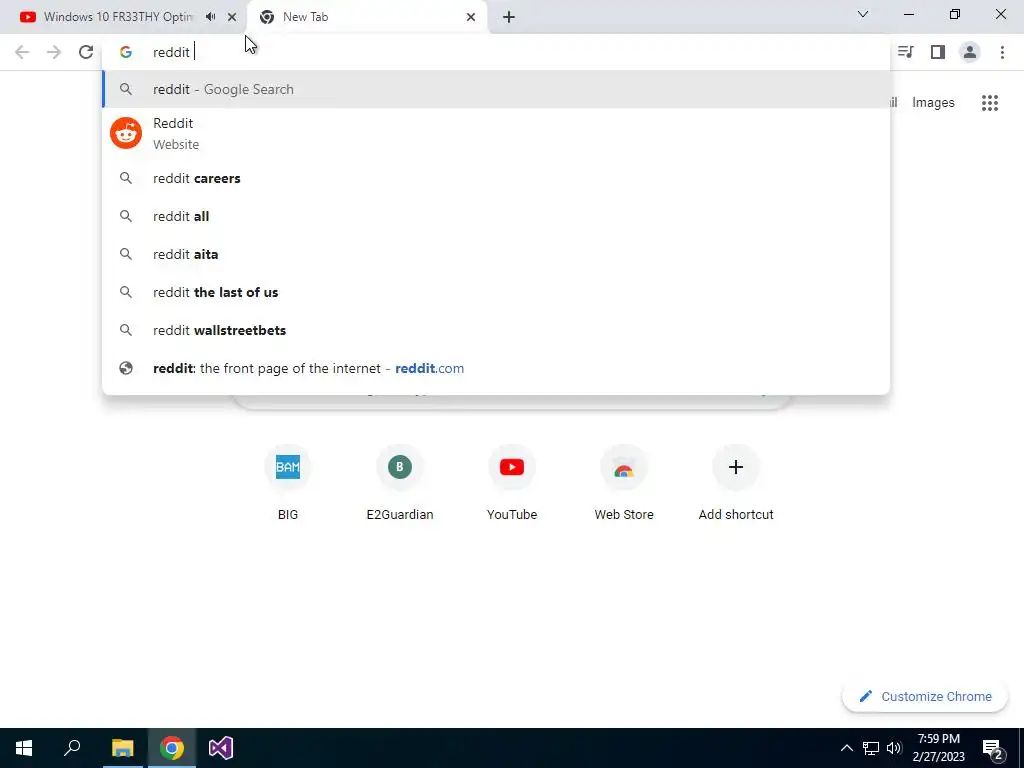Viewport: 1024px width, 768px height.
Task: Open Visual Studio from taskbar
Action: point(221,748)
